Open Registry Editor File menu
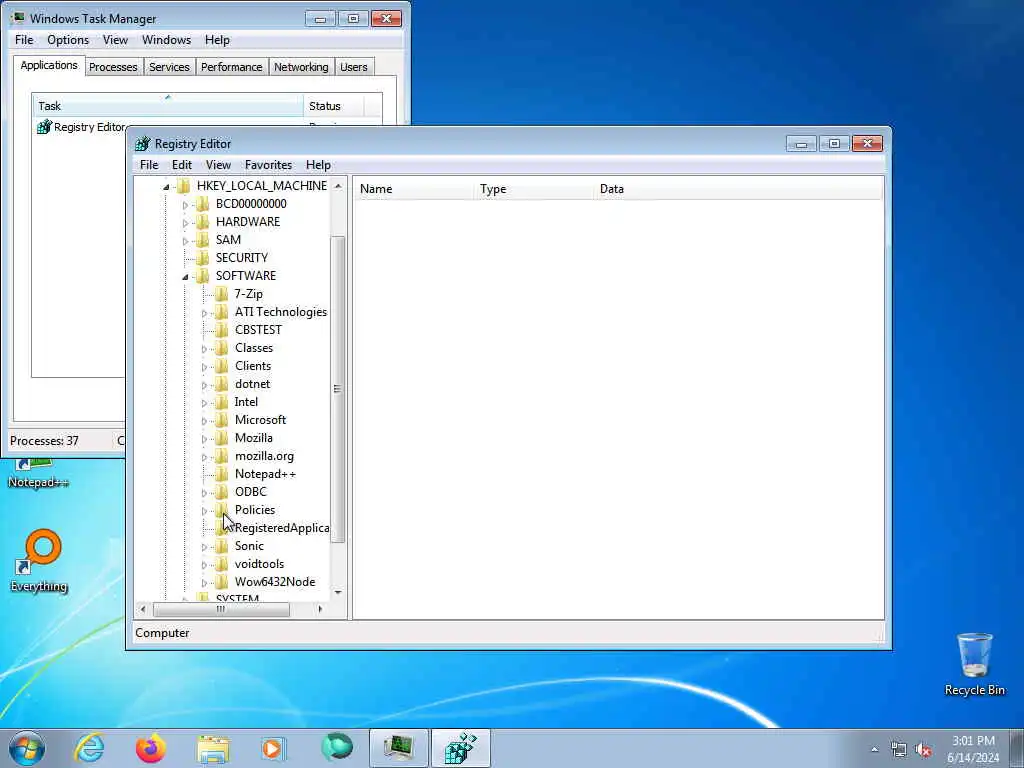This screenshot has width=1024, height=768. coord(149,165)
